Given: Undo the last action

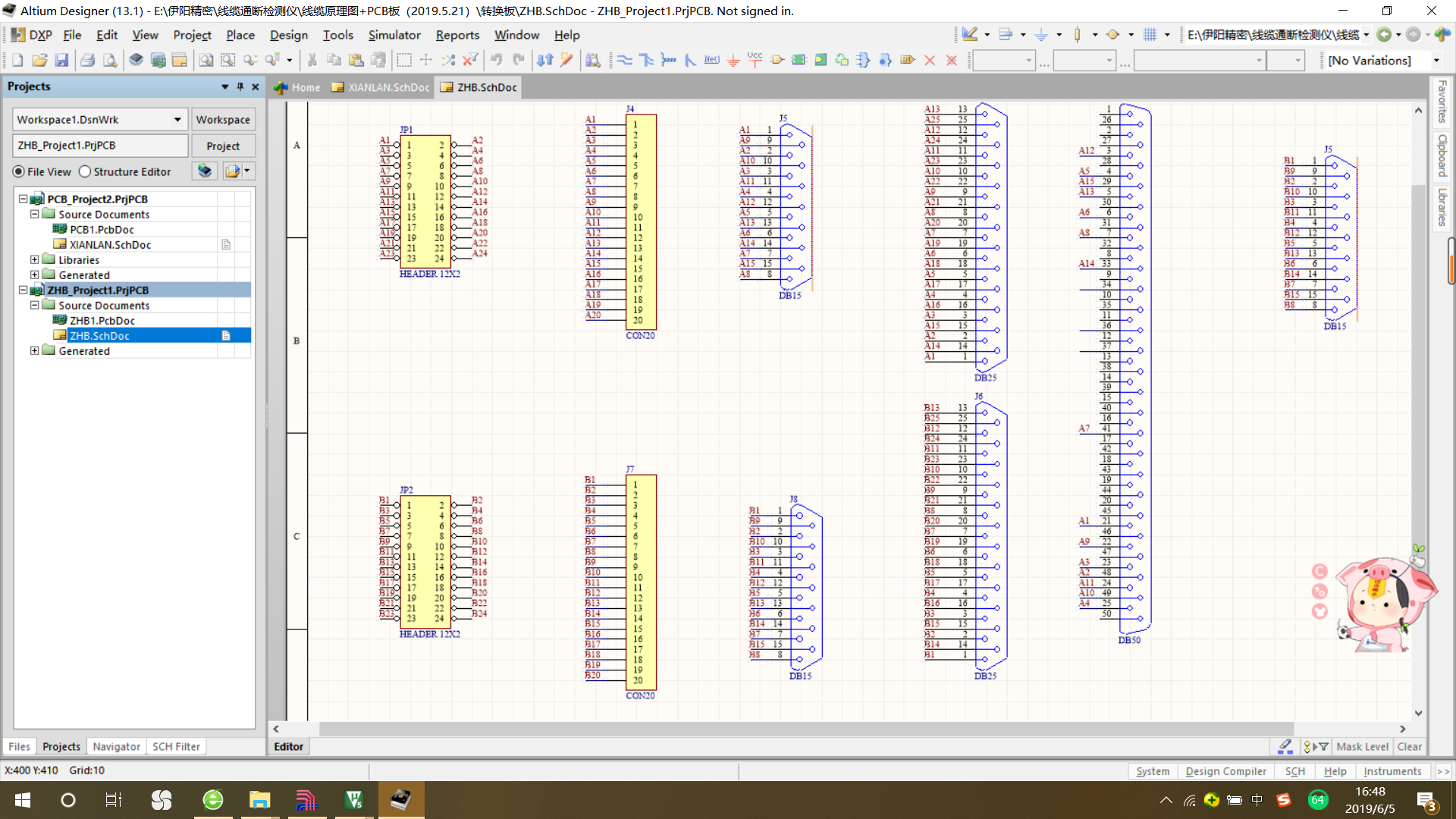Looking at the screenshot, I should tap(497, 60).
